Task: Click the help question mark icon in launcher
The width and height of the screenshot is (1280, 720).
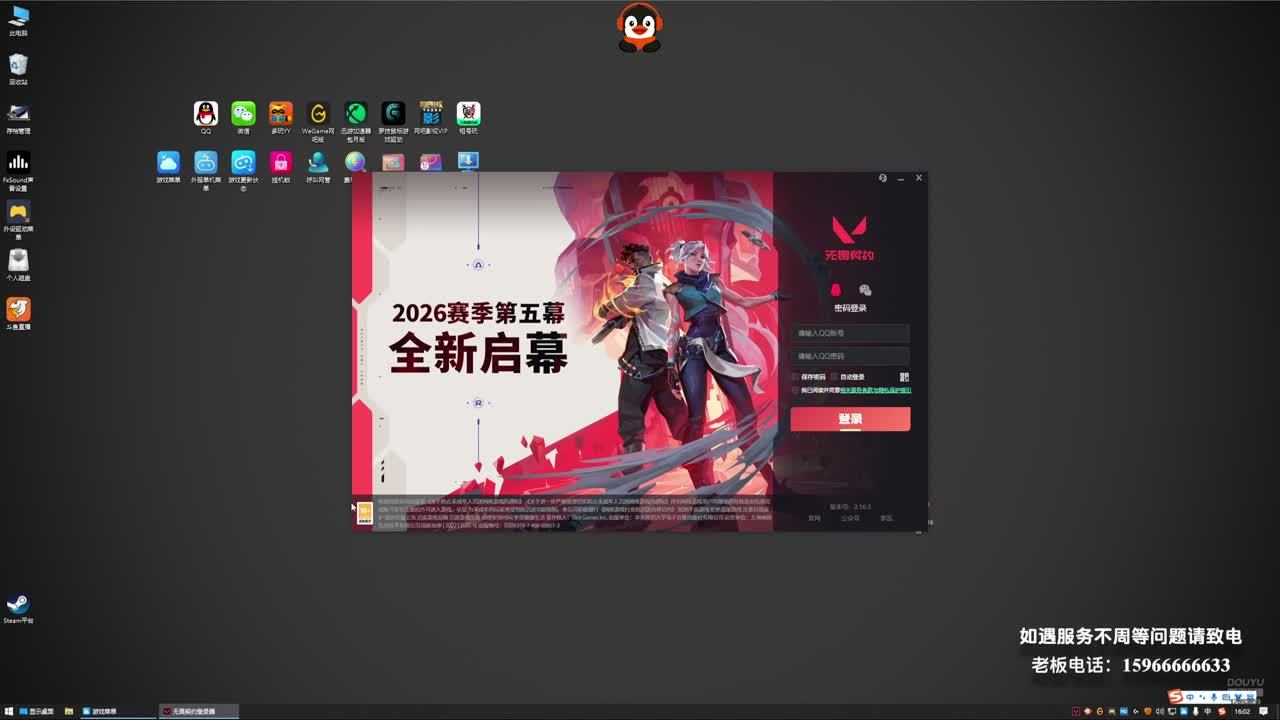Action: (883, 178)
